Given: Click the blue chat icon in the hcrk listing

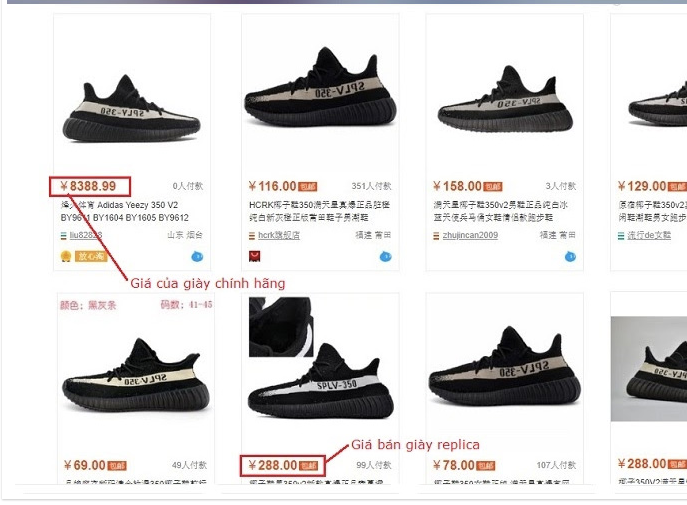Looking at the screenshot, I should [386, 257].
